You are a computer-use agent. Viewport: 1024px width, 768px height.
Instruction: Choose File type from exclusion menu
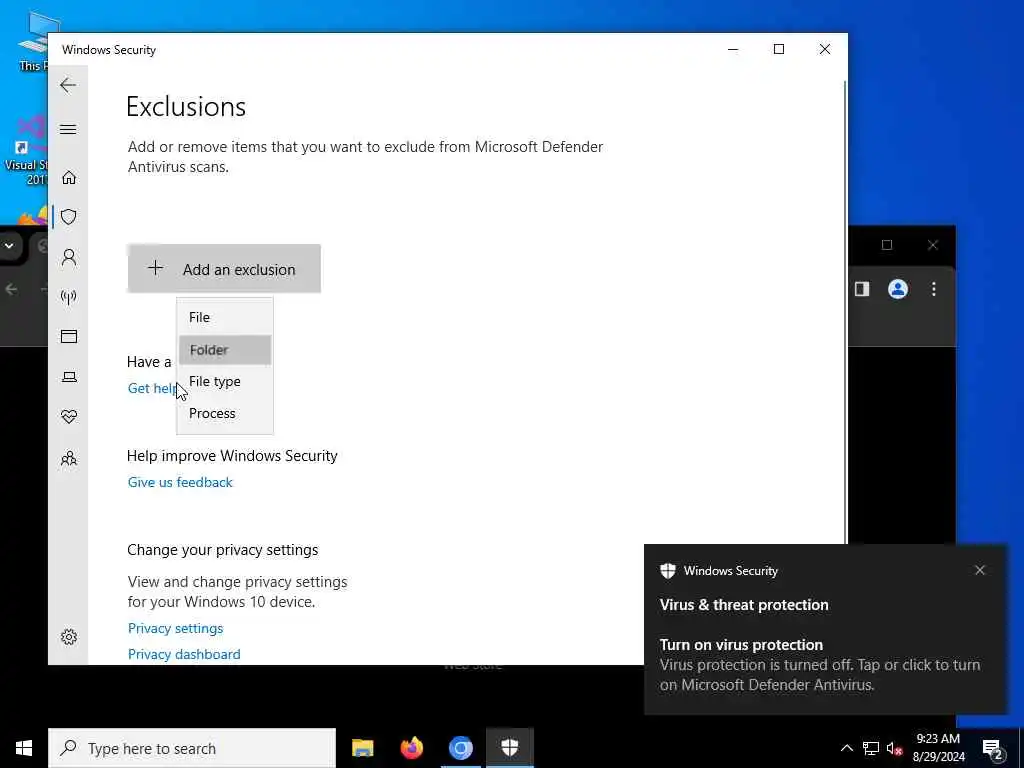point(225,381)
